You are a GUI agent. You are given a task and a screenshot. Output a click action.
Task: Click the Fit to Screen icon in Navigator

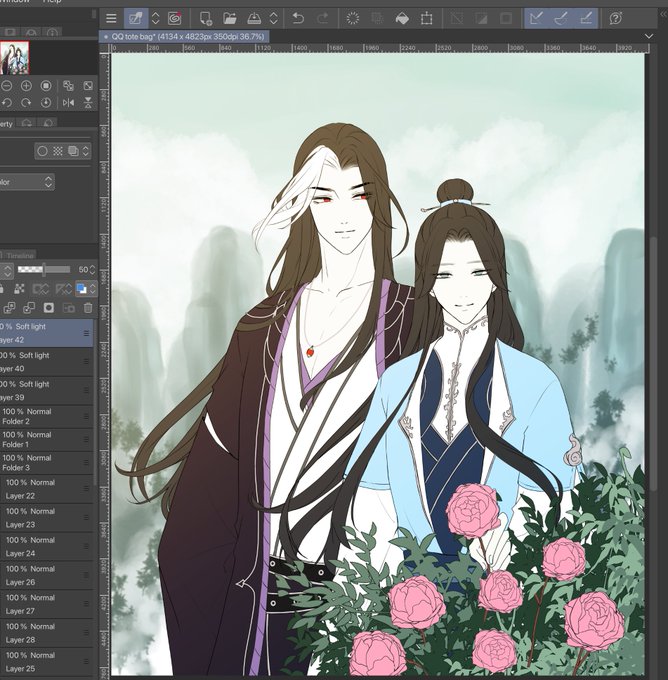(x=88, y=86)
